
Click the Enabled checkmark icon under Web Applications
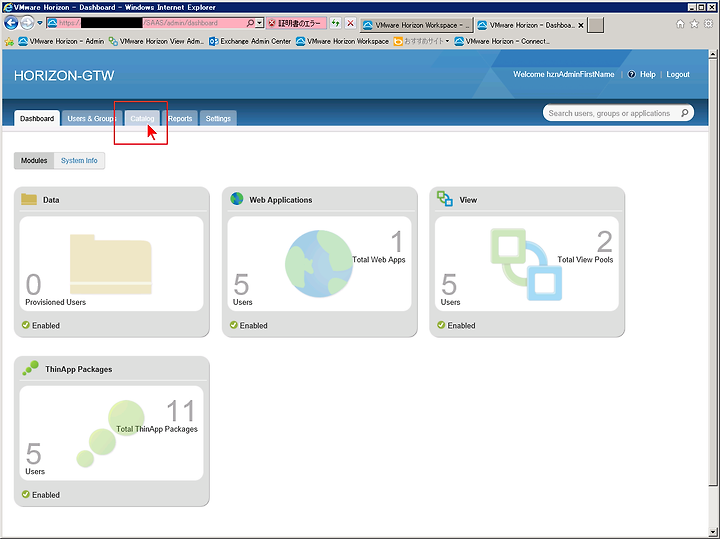[x=234, y=325]
